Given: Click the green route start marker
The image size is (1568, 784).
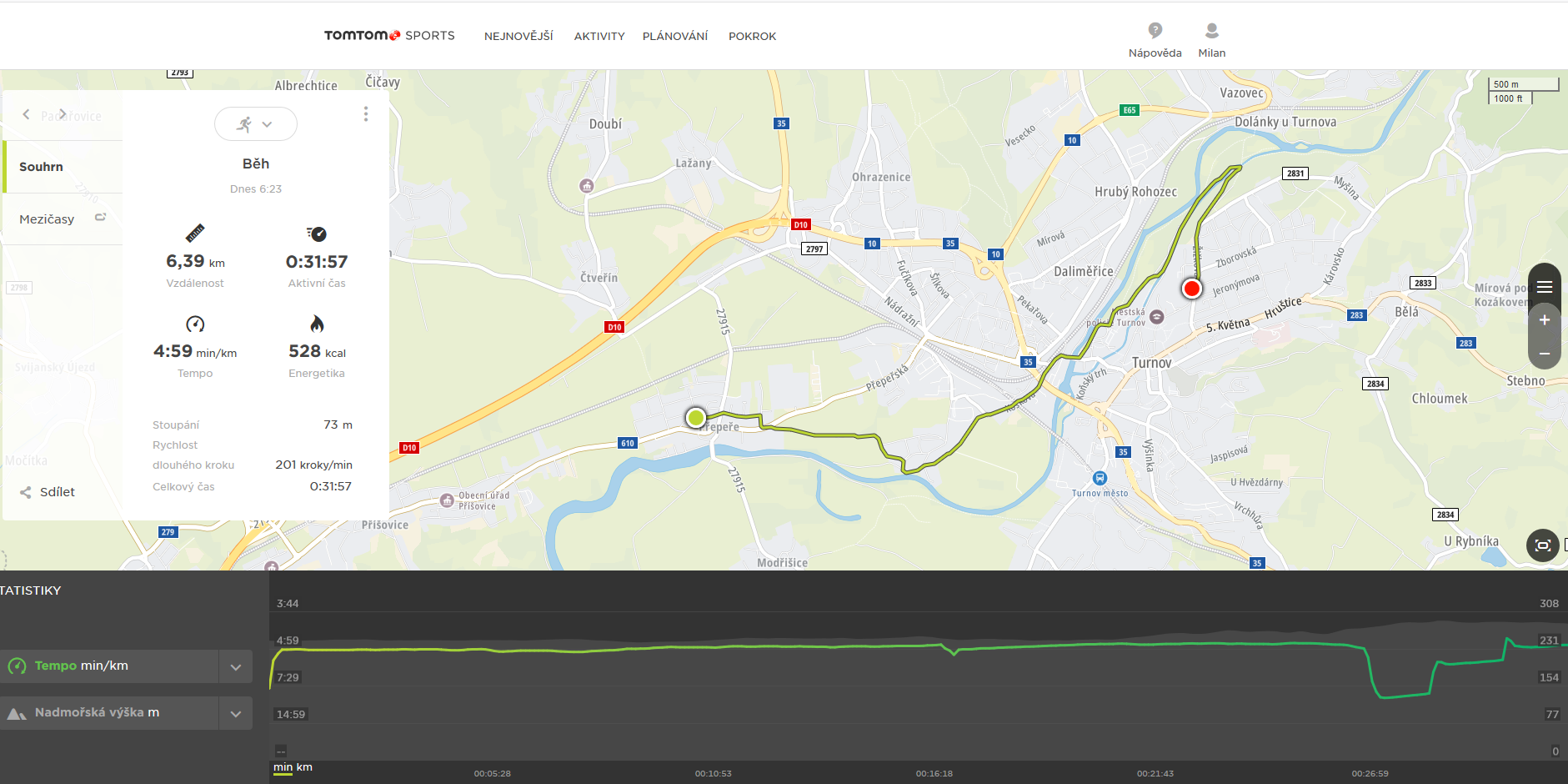Looking at the screenshot, I should click(x=695, y=417).
